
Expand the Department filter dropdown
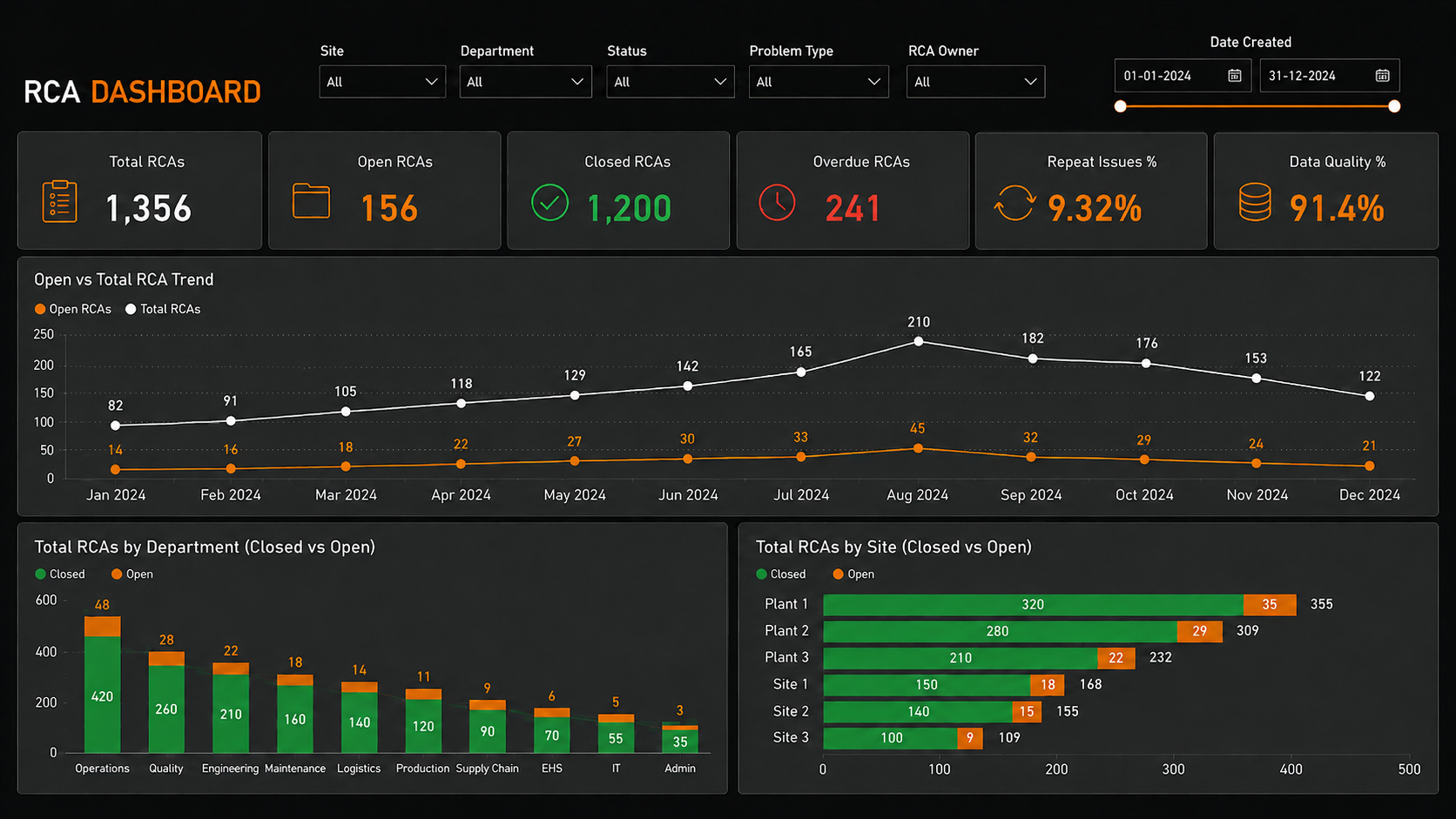tap(526, 82)
